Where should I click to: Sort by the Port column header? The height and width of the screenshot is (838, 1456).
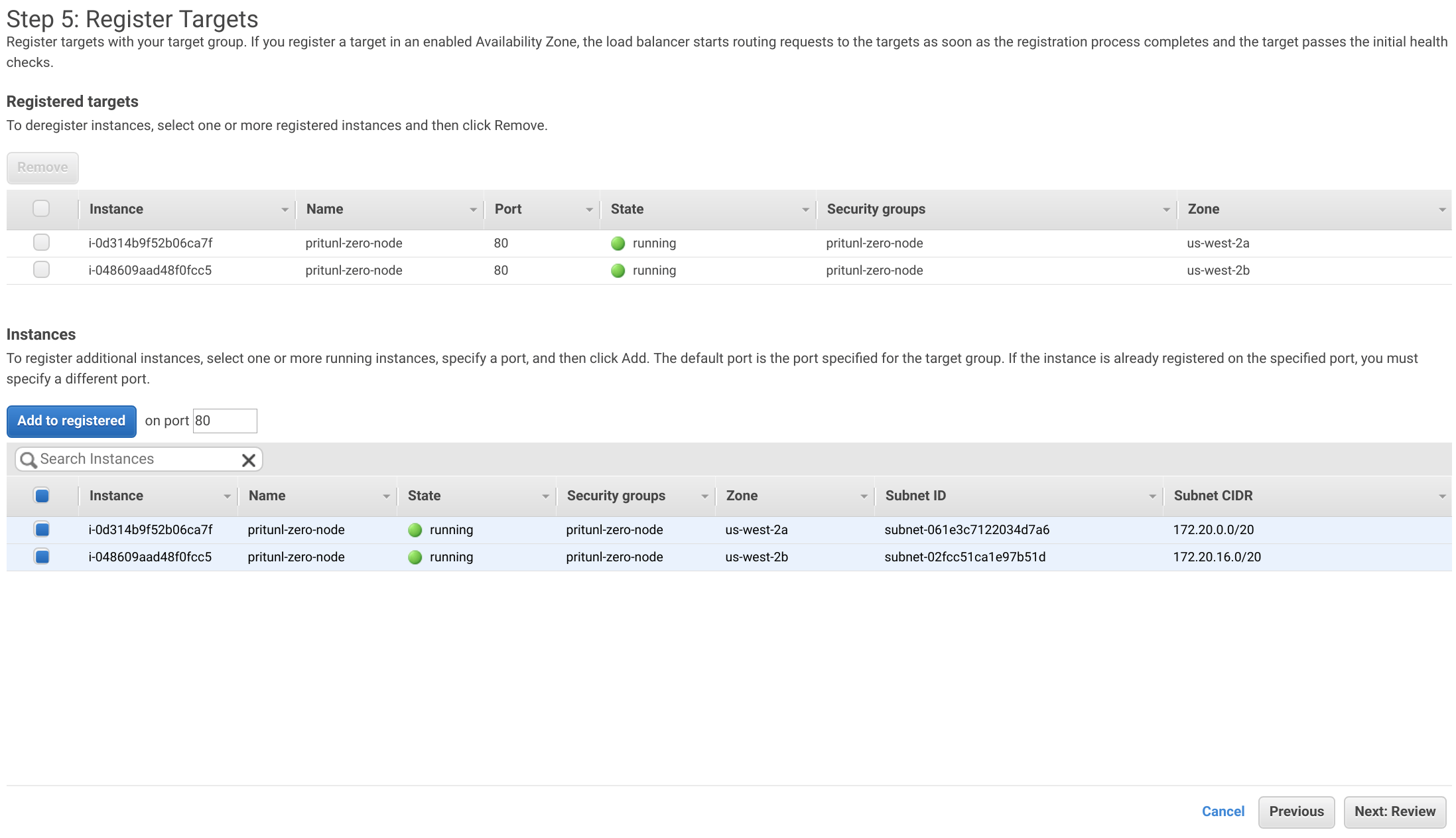pyautogui.click(x=508, y=209)
